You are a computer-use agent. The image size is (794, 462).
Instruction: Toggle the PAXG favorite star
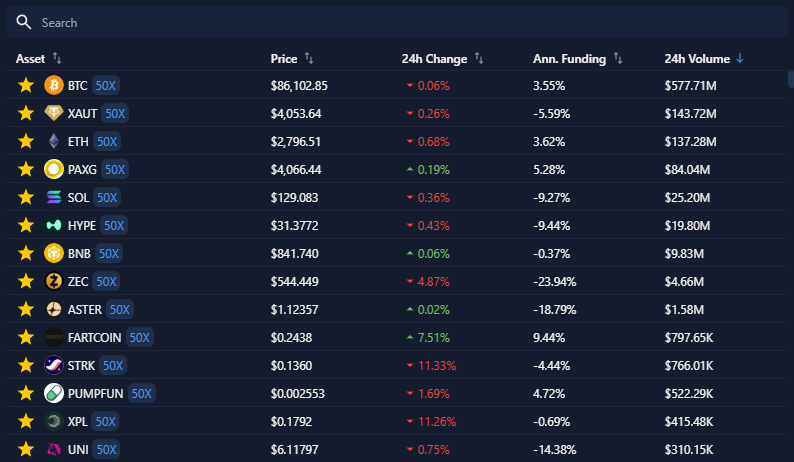(26, 169)
